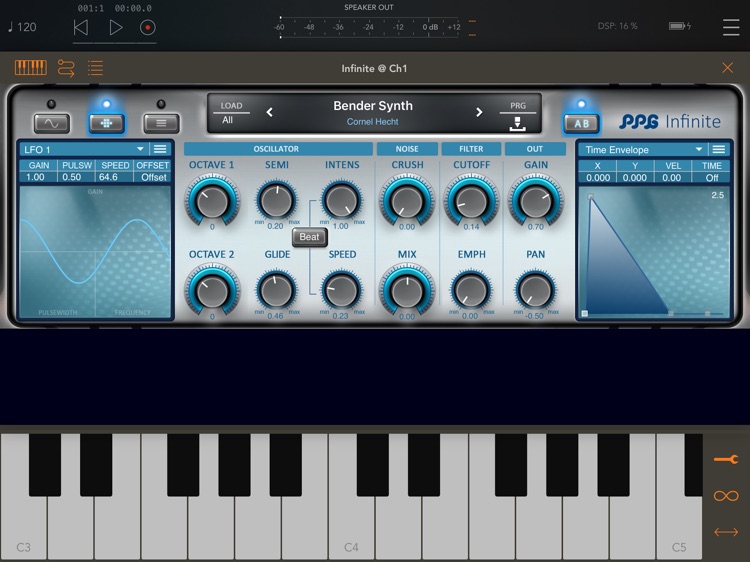Switch to the list page button
Viewport: 750px width, 562px height.
point(161,123)
